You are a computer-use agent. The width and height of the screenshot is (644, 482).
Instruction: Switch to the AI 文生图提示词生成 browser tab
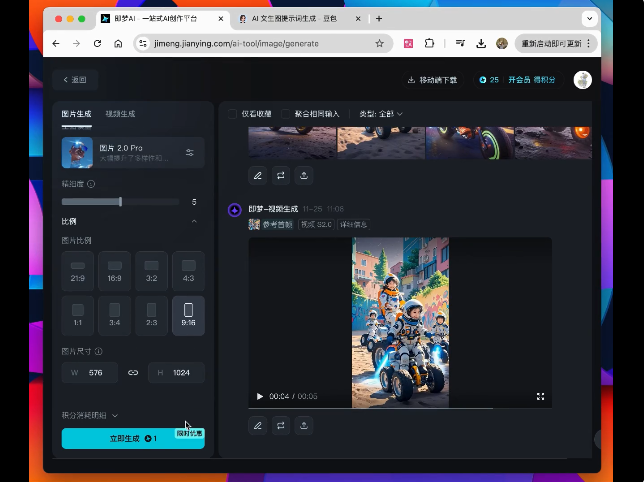(300, 18)
